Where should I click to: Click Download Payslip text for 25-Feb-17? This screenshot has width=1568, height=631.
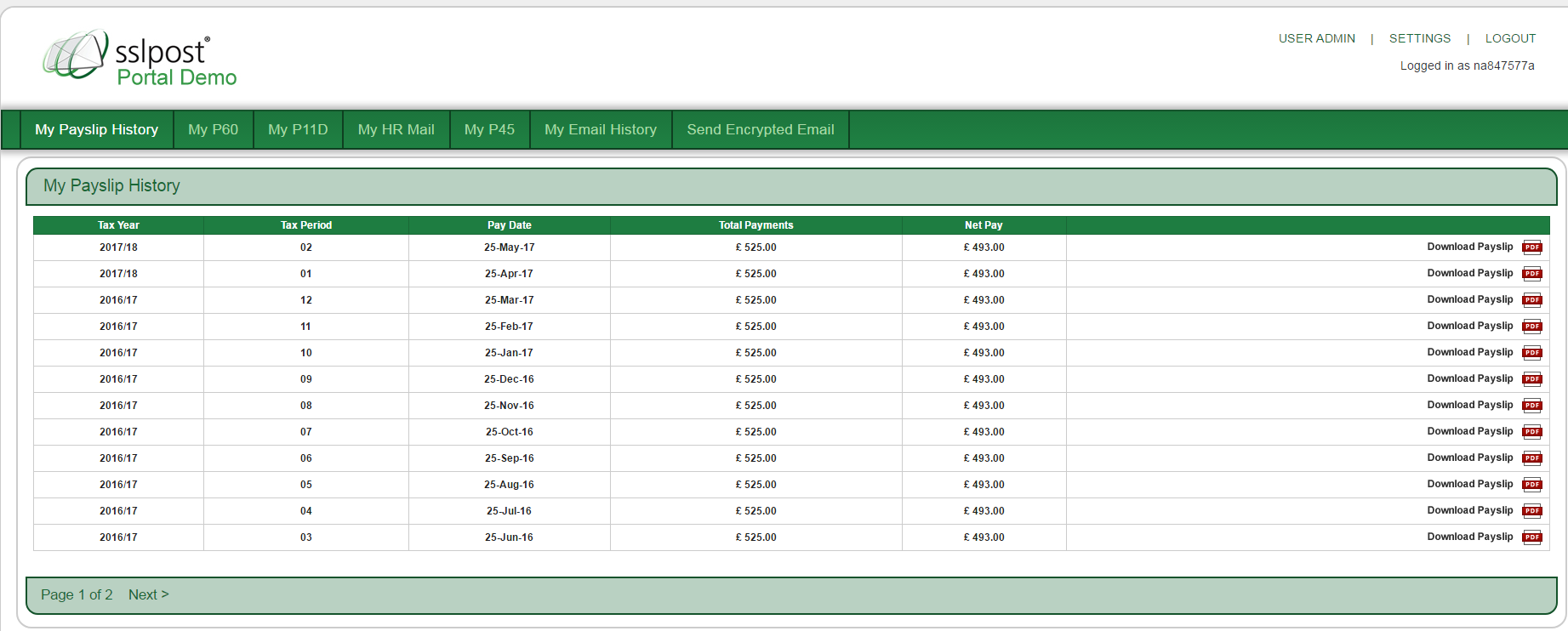1469,326
